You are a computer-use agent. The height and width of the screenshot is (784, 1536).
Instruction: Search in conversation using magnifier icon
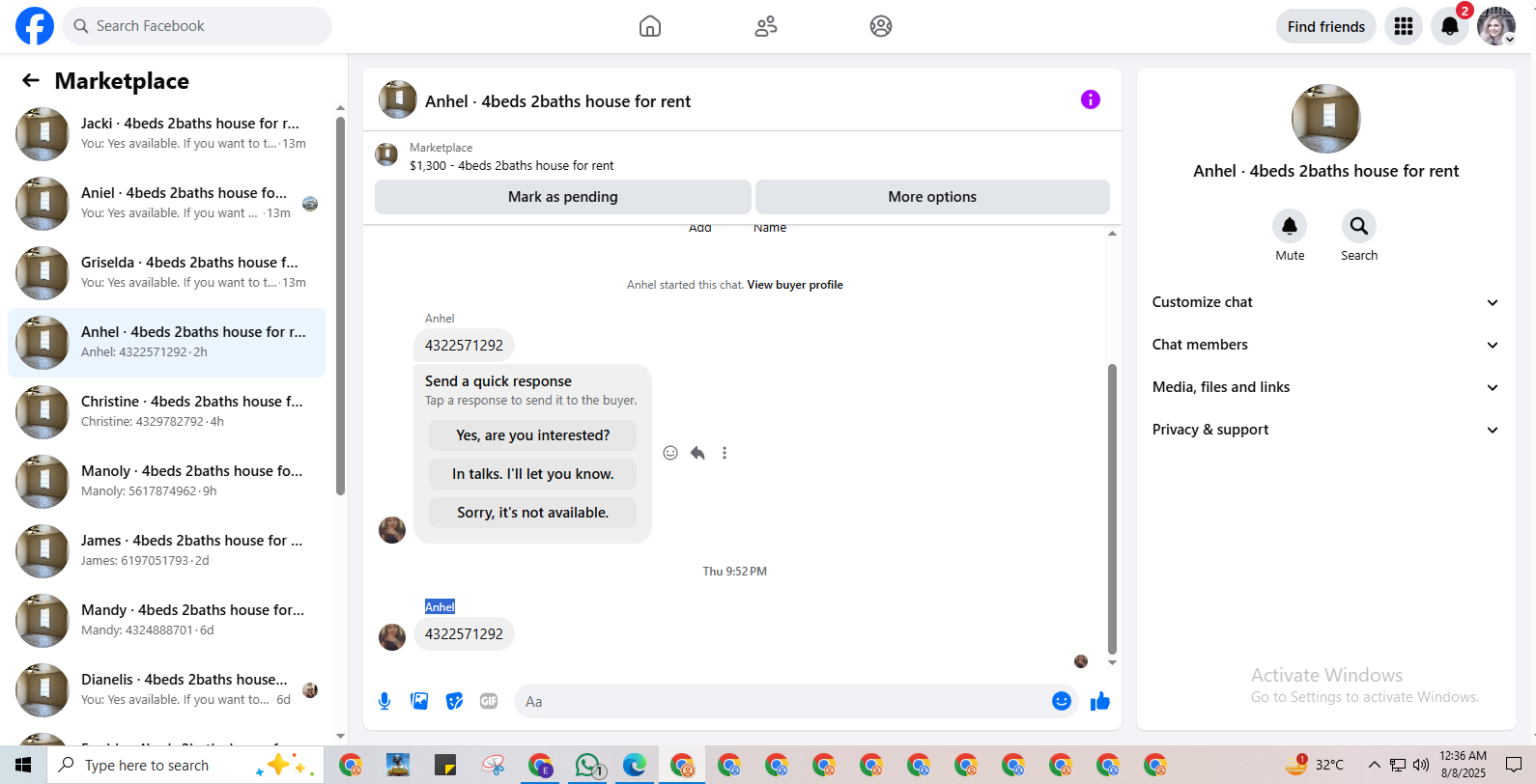(x=1359, y=226)
